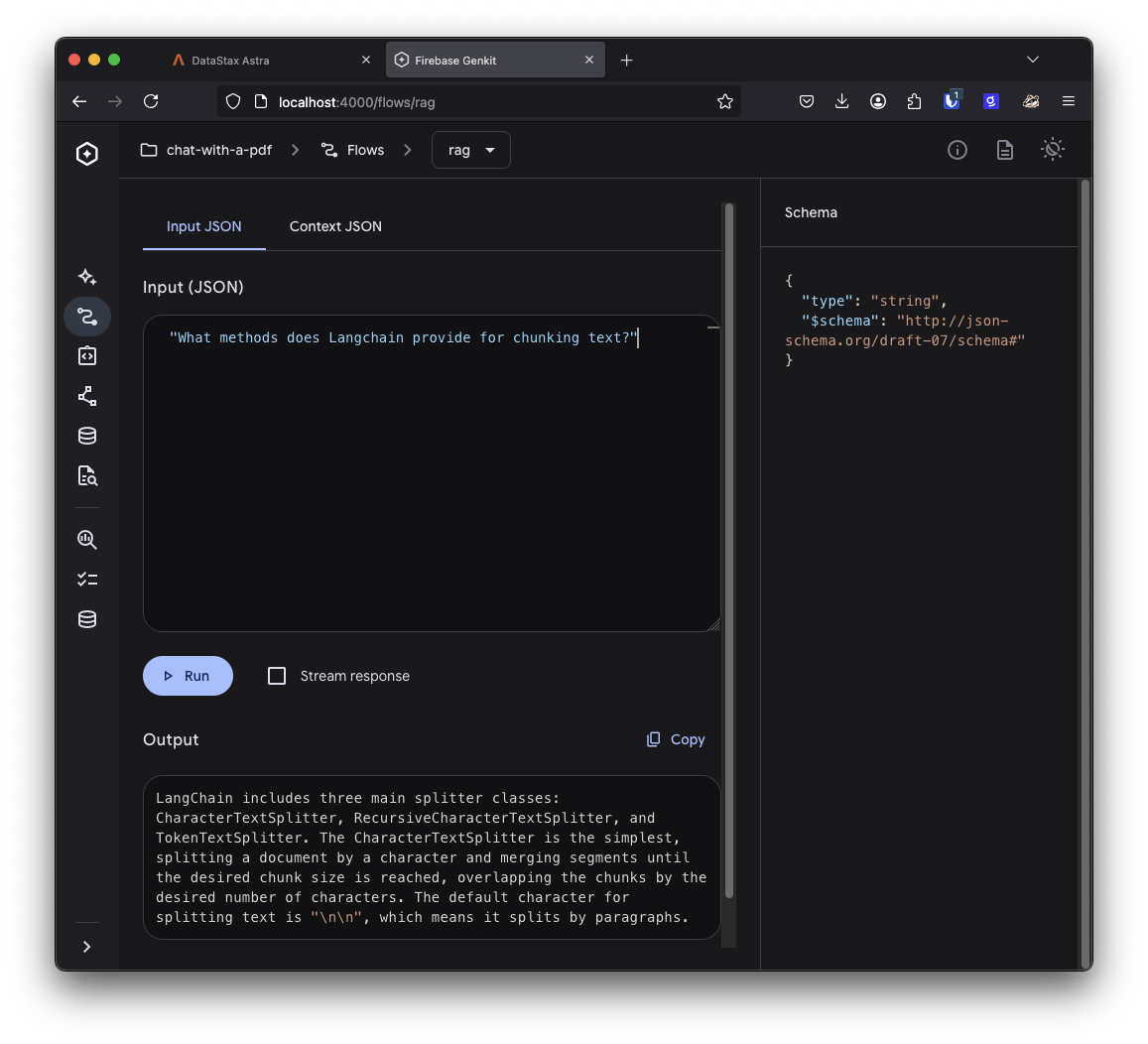Click Flows in the breadcrumb
Screen dimensions: 1148x1044
click(353, 150)
